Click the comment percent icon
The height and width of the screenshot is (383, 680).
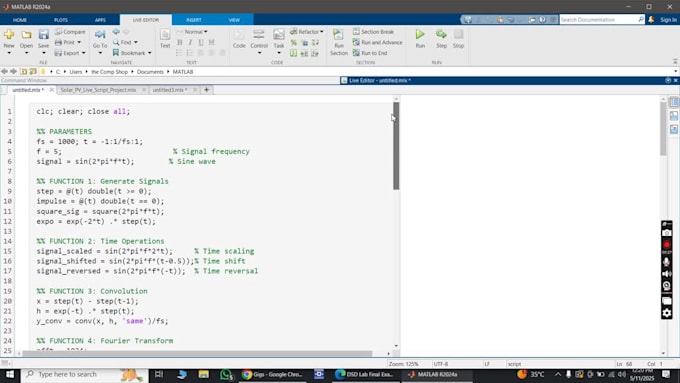click(294, 43)
